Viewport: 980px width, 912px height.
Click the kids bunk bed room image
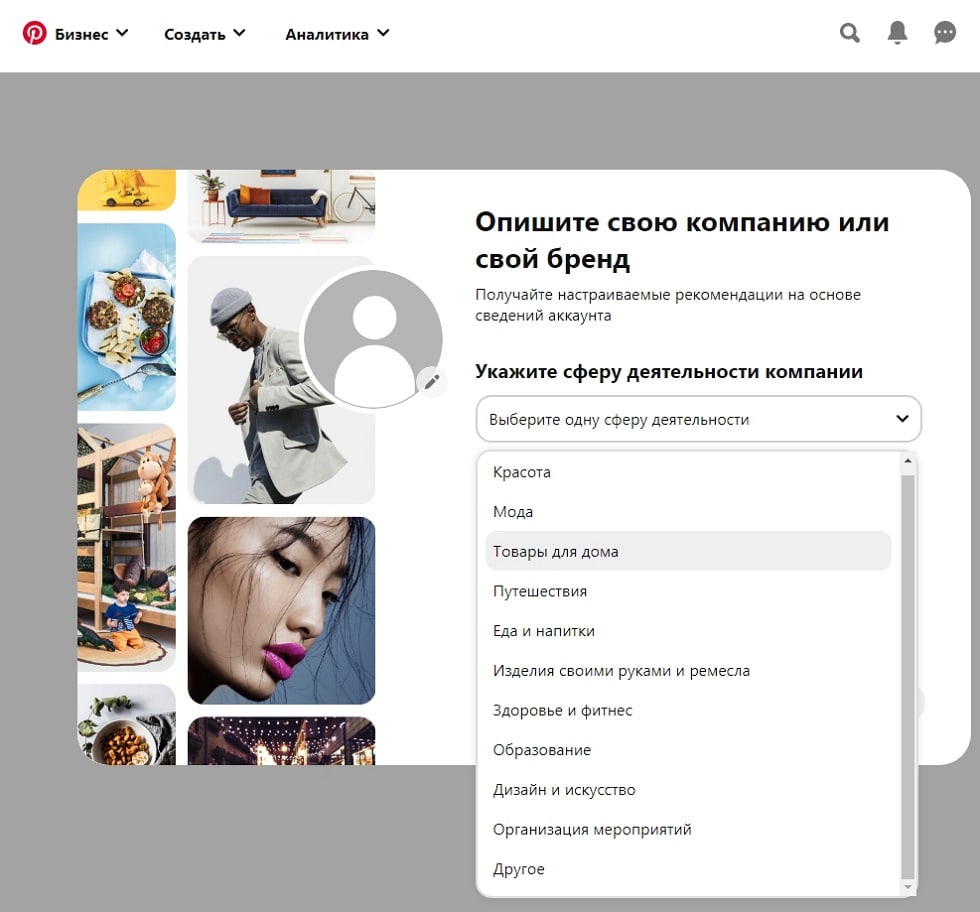tap(127, 548)
